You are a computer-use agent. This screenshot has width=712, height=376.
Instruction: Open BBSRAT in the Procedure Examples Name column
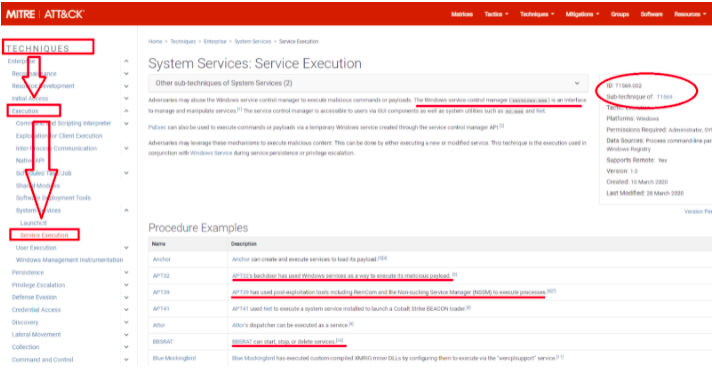(163, 341)
